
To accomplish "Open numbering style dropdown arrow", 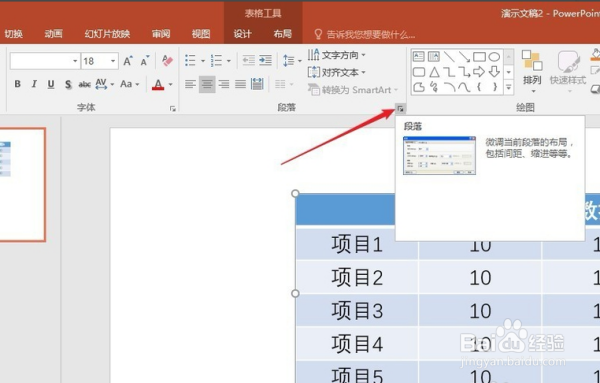I will 228,61.
